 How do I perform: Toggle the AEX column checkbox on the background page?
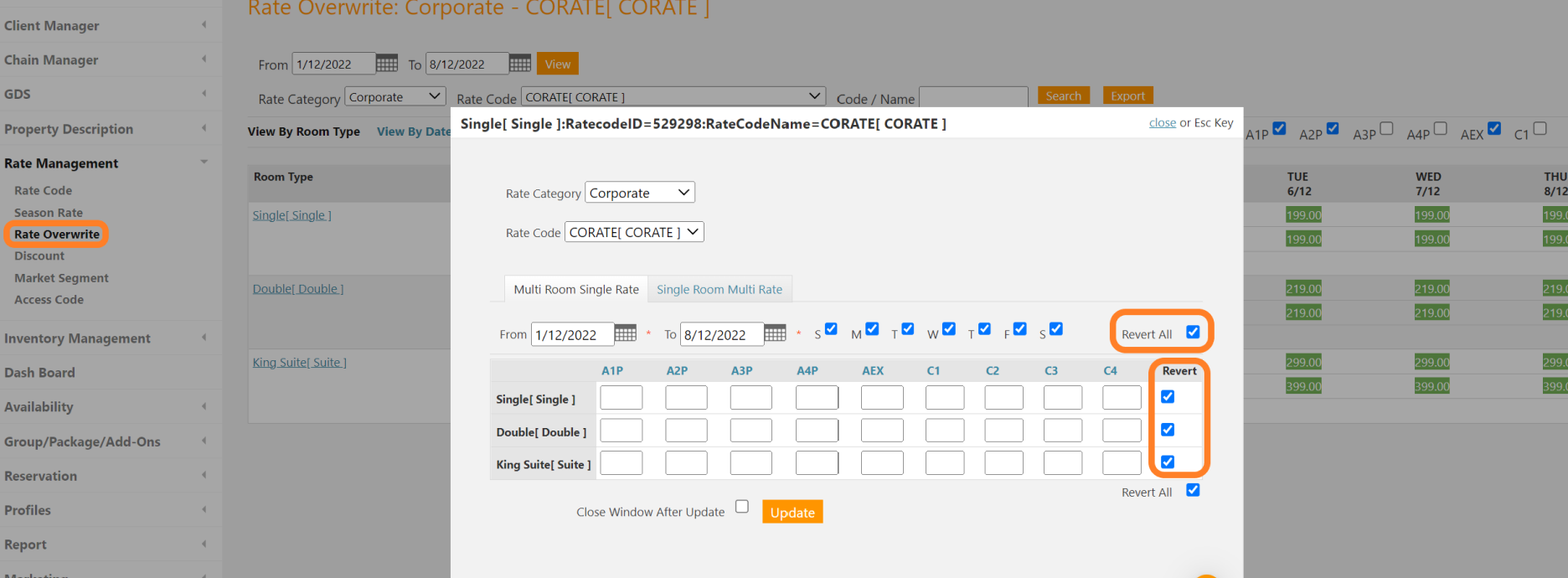pyautogui.click(x=1494, y=128)
